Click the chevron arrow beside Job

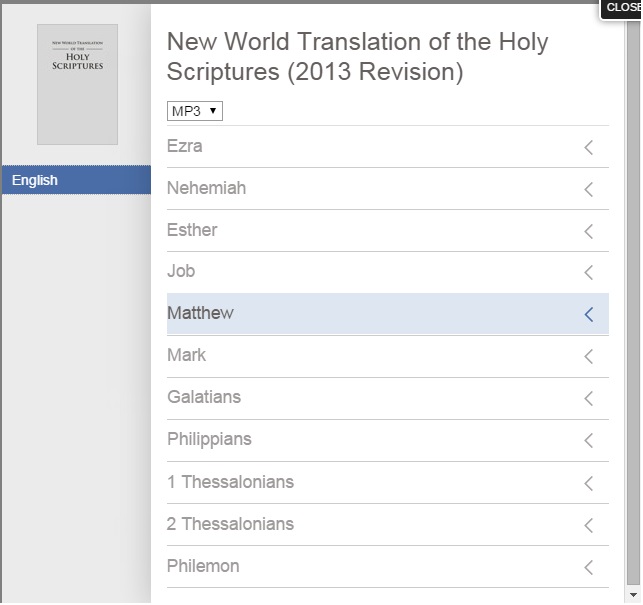coord(589,272)
